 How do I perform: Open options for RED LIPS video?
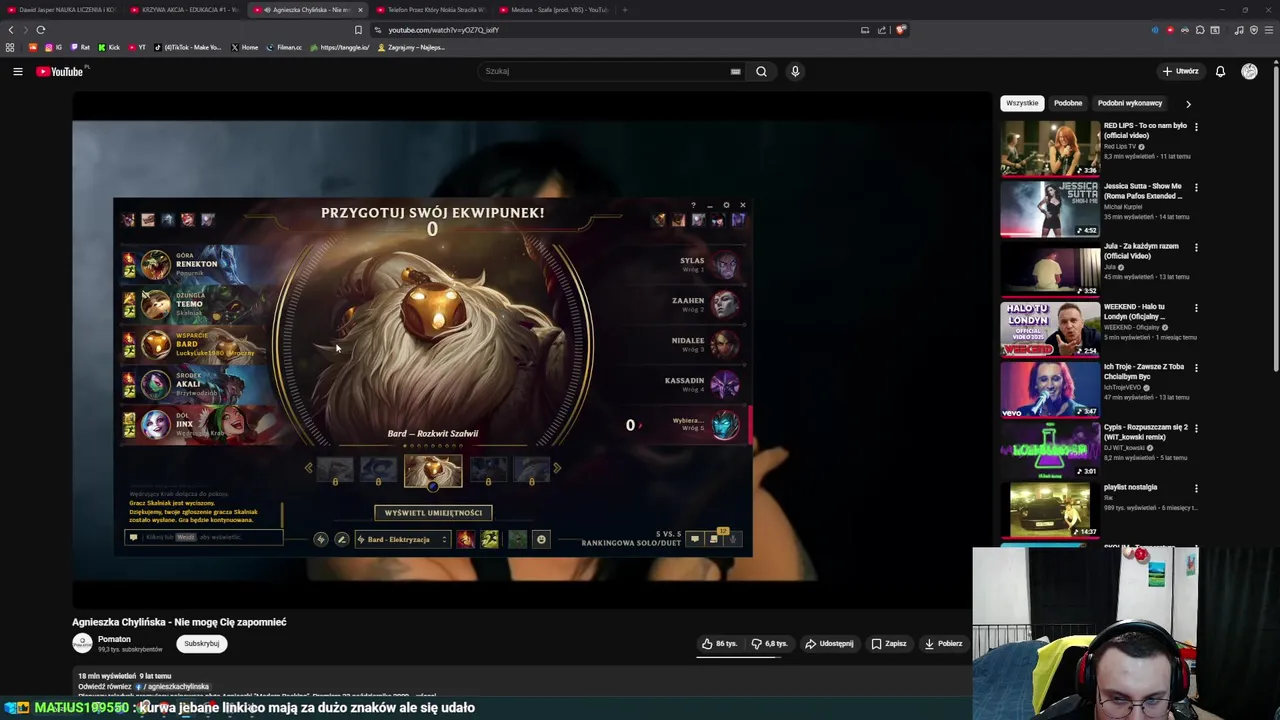1196,127
